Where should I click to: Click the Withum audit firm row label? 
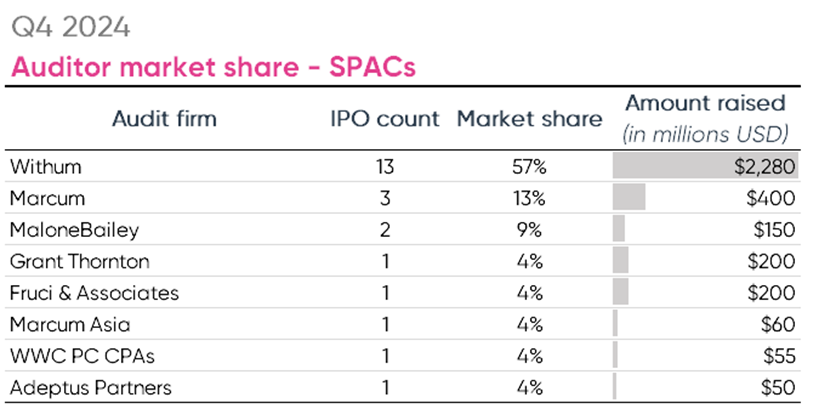point(46,167)
